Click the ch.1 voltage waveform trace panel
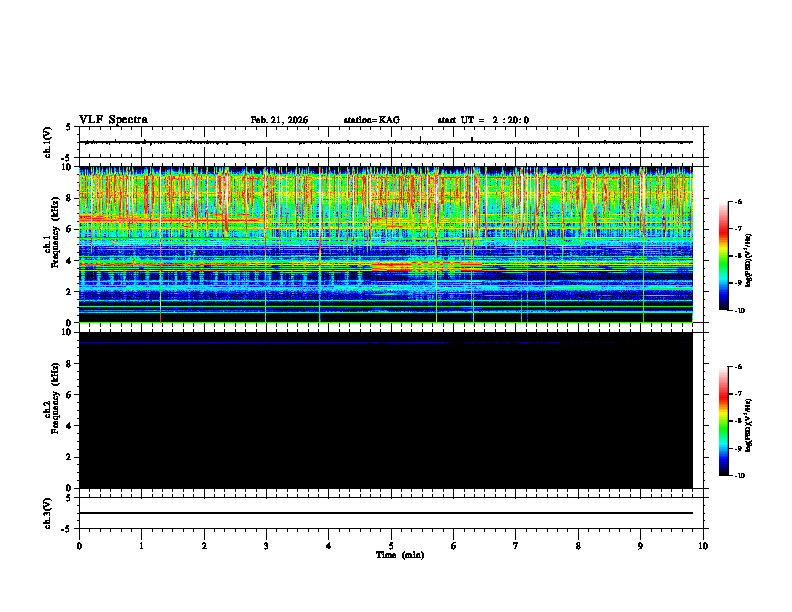792x612 pixels. click(x=391, y=142)
